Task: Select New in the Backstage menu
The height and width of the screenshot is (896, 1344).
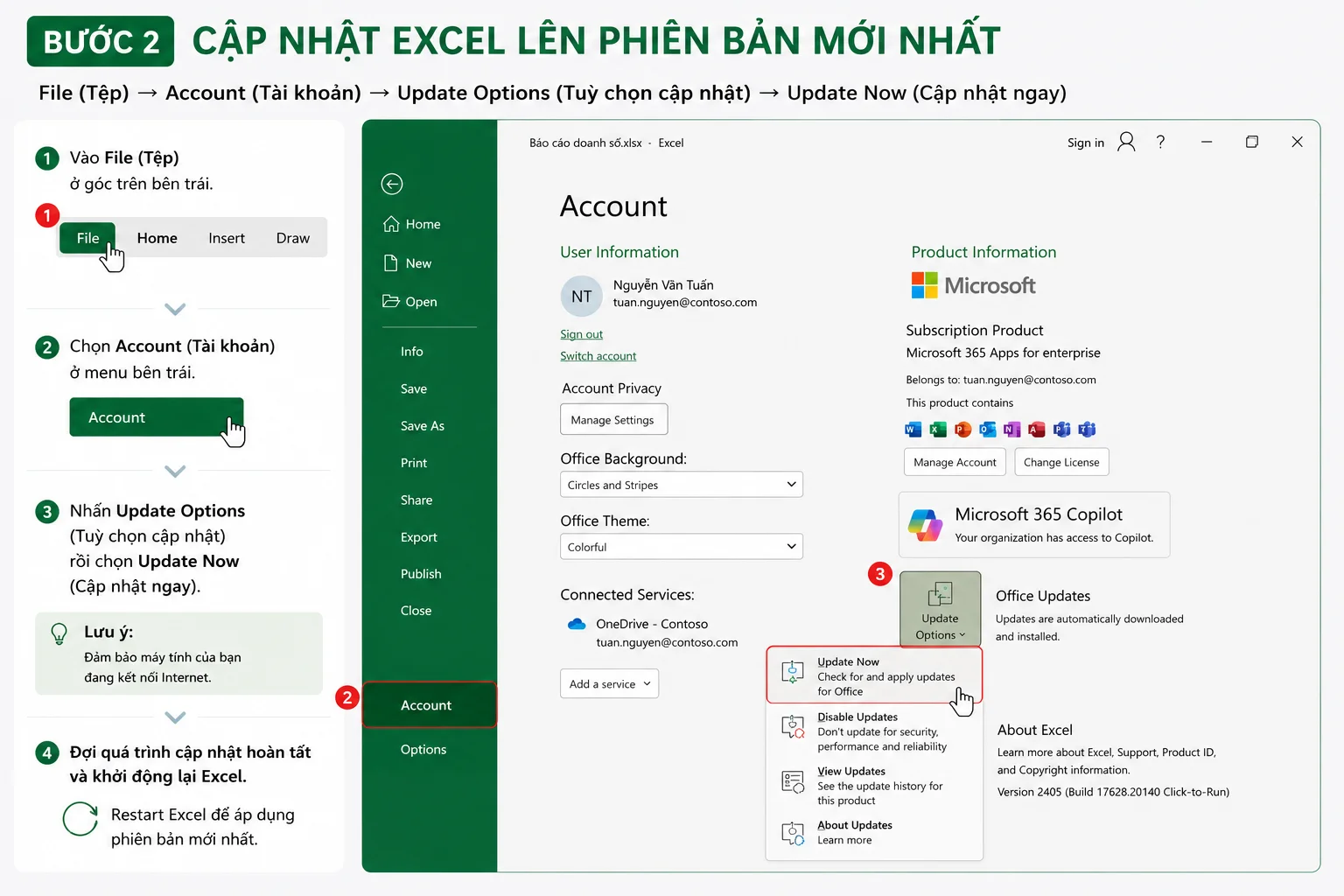Action: [x=408, y=263]
